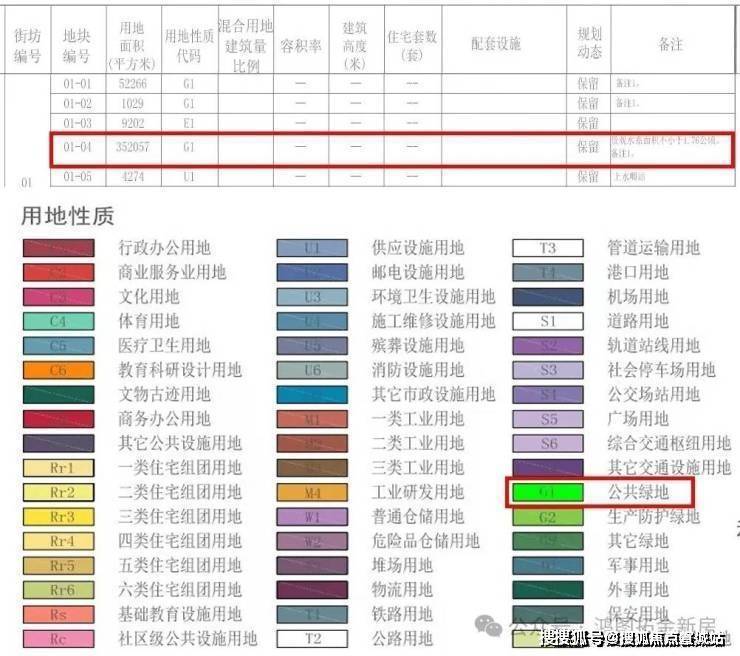Click the dark green swatch for 文物古迹用地
Viewport: 740px width, 656px height.
click(59, 395)
